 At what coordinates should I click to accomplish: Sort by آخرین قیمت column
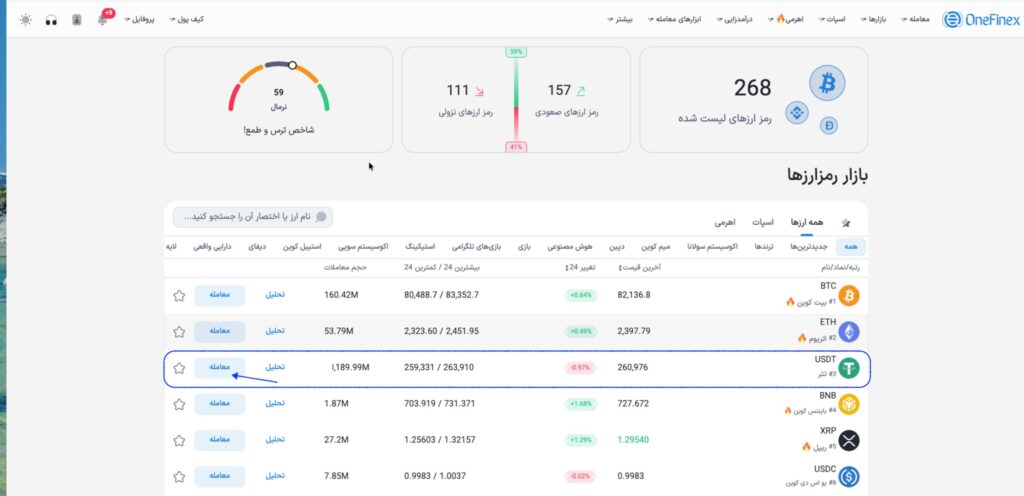(639, 267)
